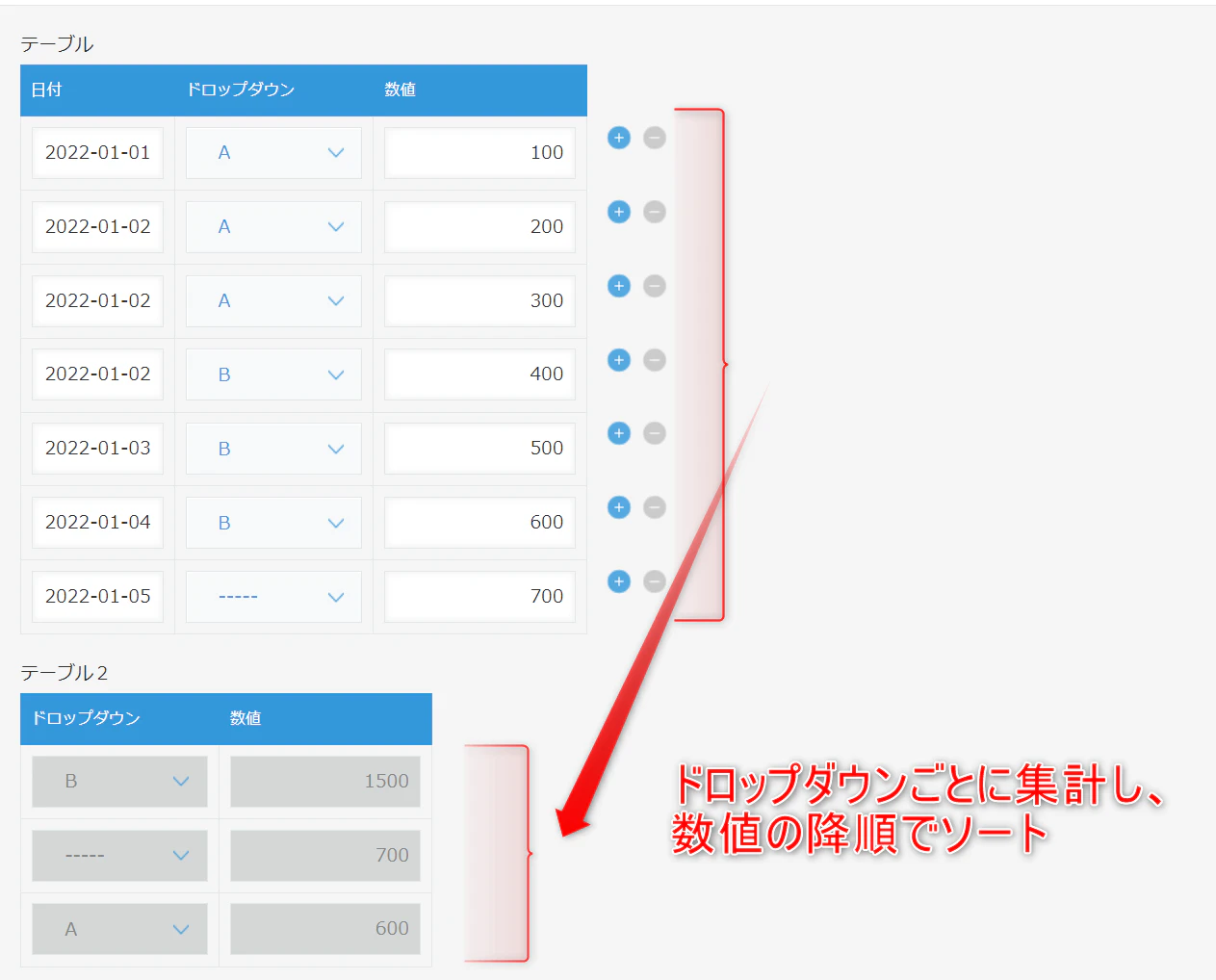Add a row after the 300 value row
This screenshot has height=980, width=1216.
pyautogui.click(x=619, y=286)
